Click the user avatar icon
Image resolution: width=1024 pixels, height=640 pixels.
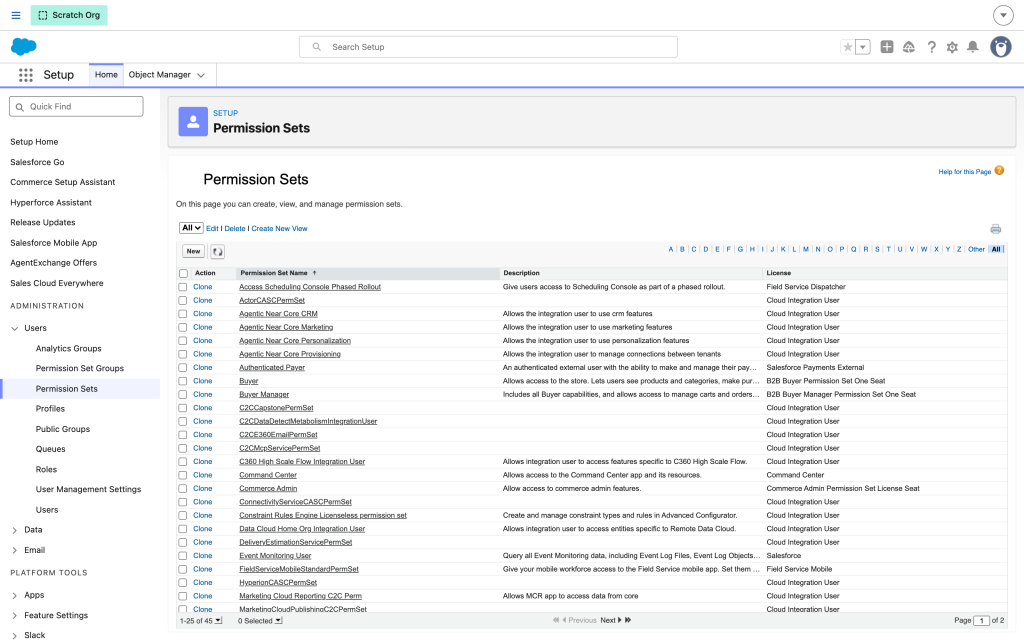[1000, 47]
